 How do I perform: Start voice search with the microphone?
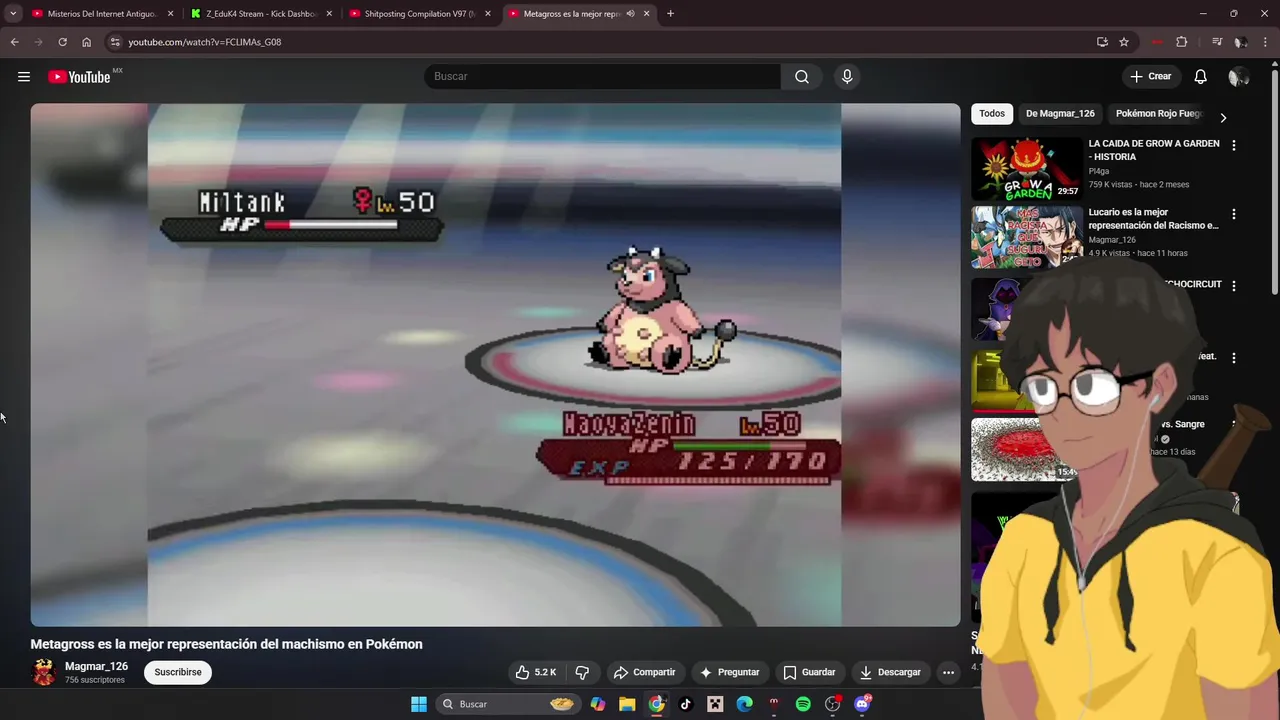[x=847, y=77]
